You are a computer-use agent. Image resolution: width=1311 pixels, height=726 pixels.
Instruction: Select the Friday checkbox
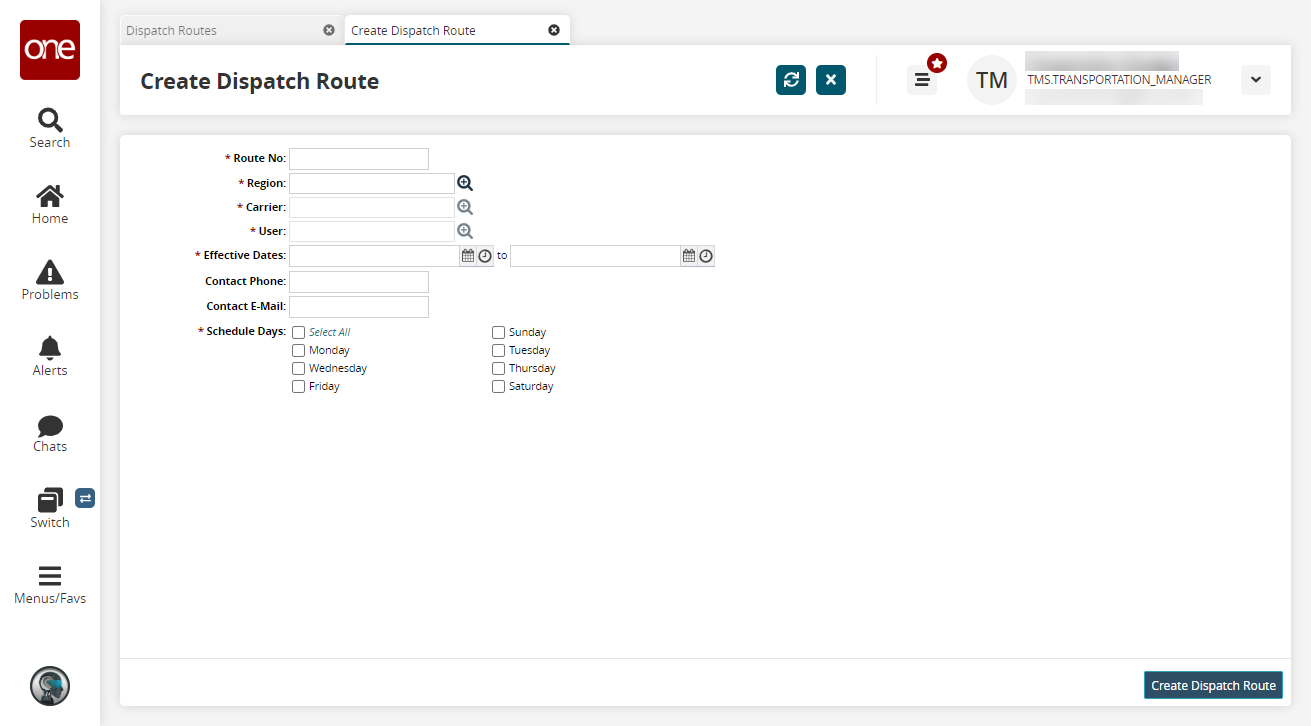[298, 386]
